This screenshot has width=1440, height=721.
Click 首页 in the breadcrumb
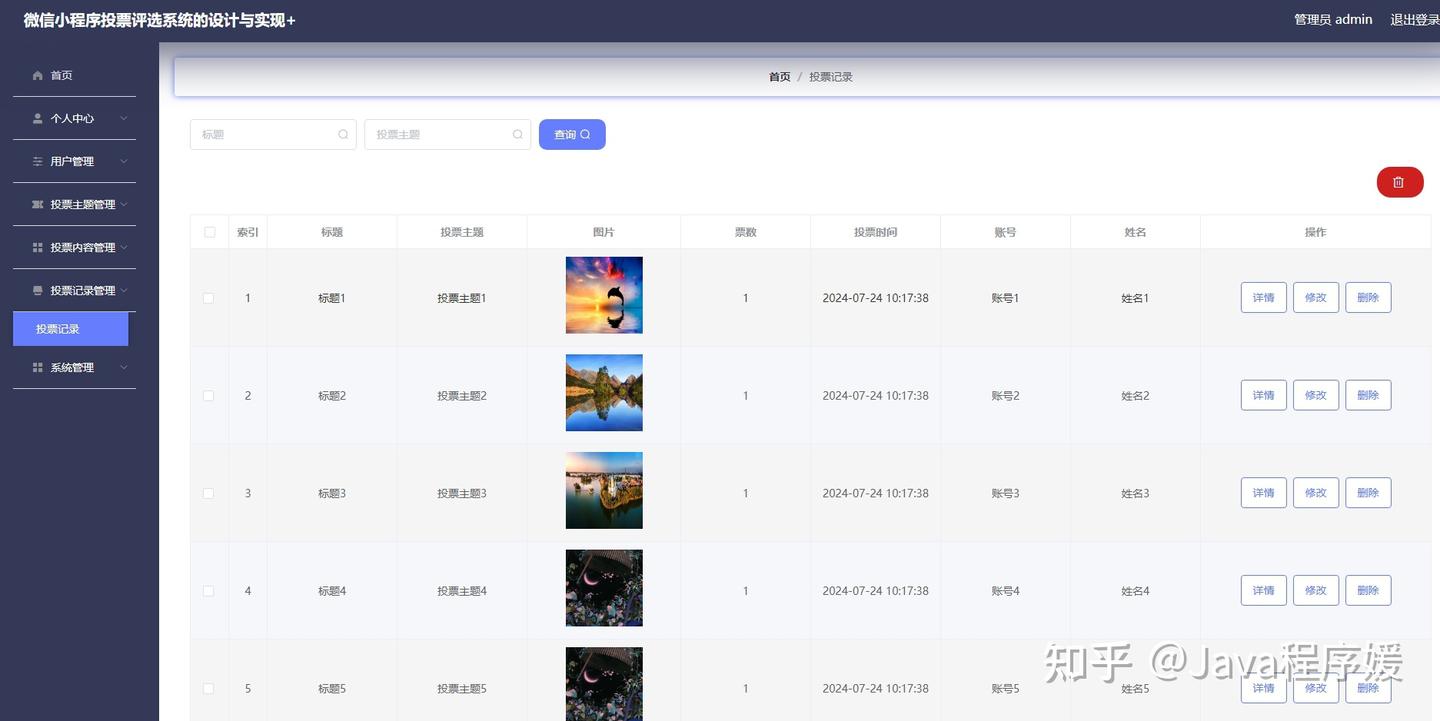pyautogui.click(x=779, y=76)
